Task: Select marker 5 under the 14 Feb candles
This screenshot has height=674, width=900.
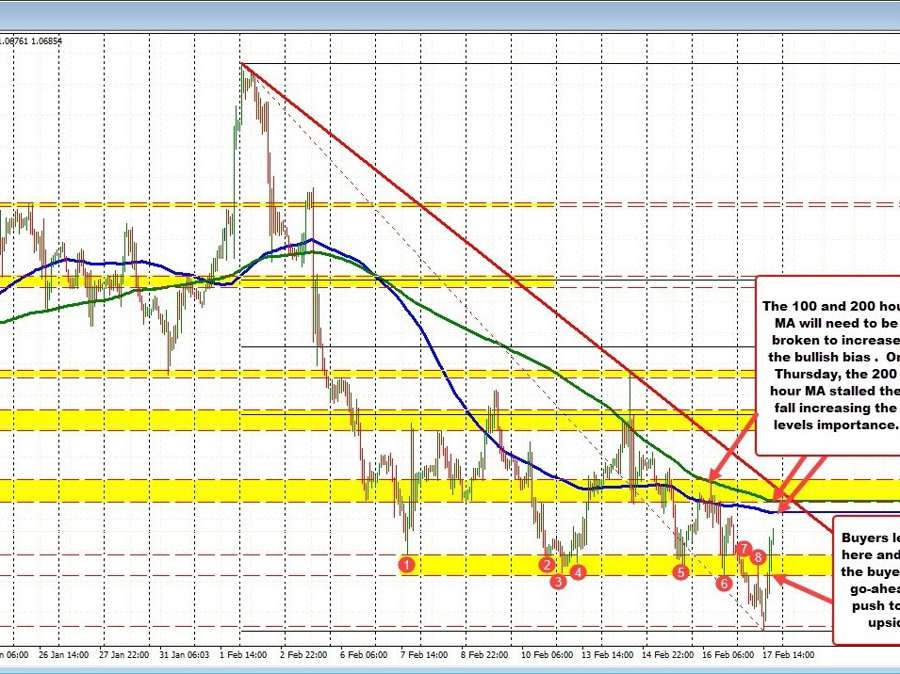Action: coord(679,572)
